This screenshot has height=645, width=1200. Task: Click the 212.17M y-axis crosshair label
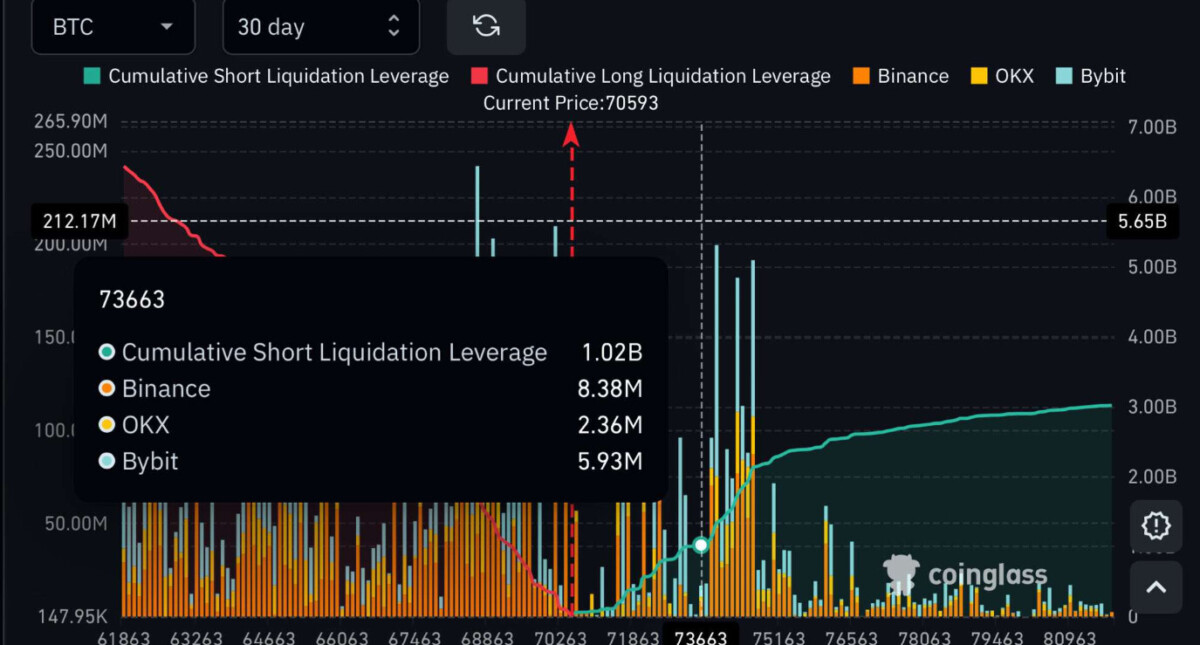[79, 220]
